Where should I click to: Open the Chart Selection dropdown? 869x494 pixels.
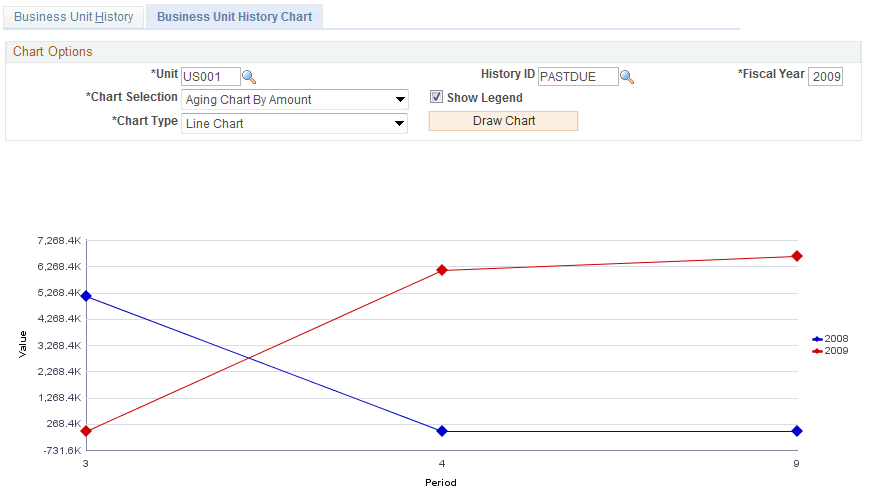point(295,100)
